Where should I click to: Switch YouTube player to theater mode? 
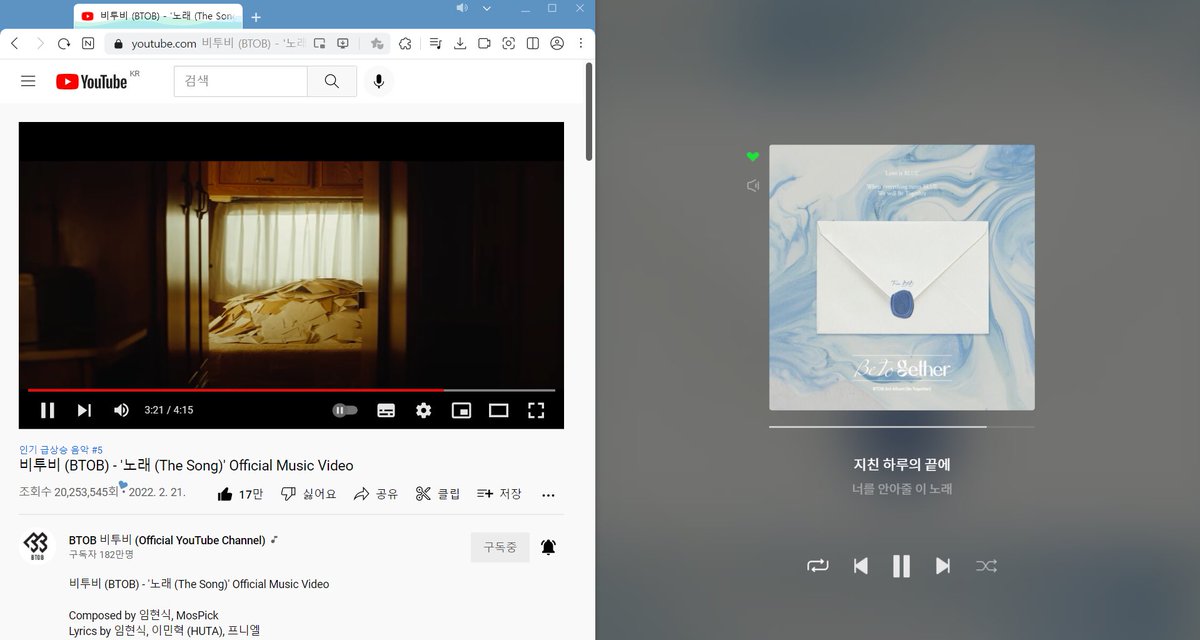coord(498,410)
